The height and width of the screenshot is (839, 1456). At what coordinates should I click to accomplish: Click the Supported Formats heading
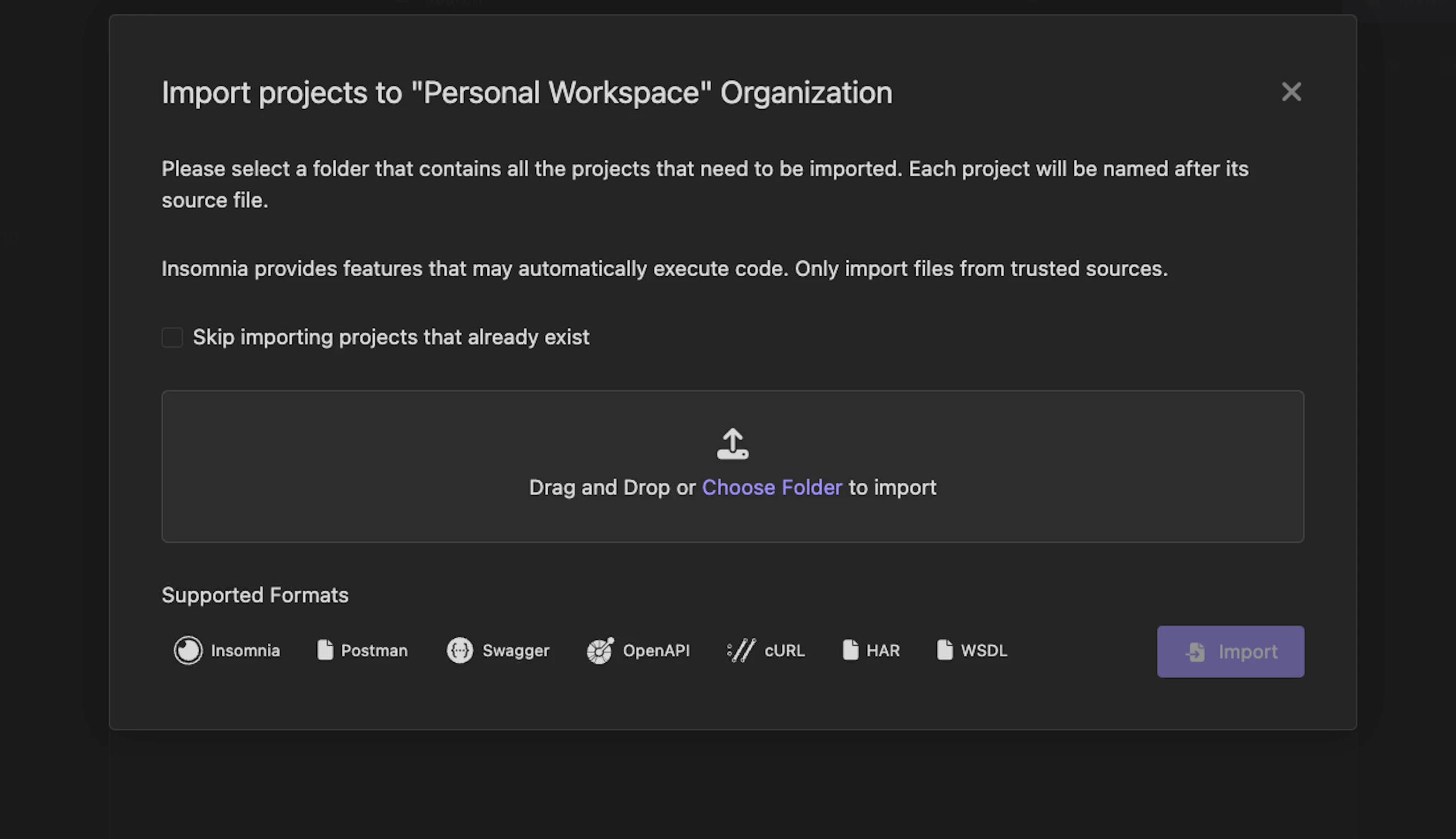point(255,595)
